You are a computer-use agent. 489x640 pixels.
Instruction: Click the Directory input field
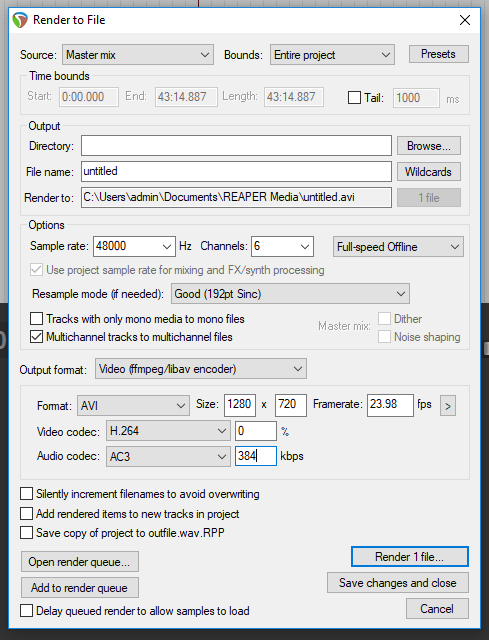[236, 146]
